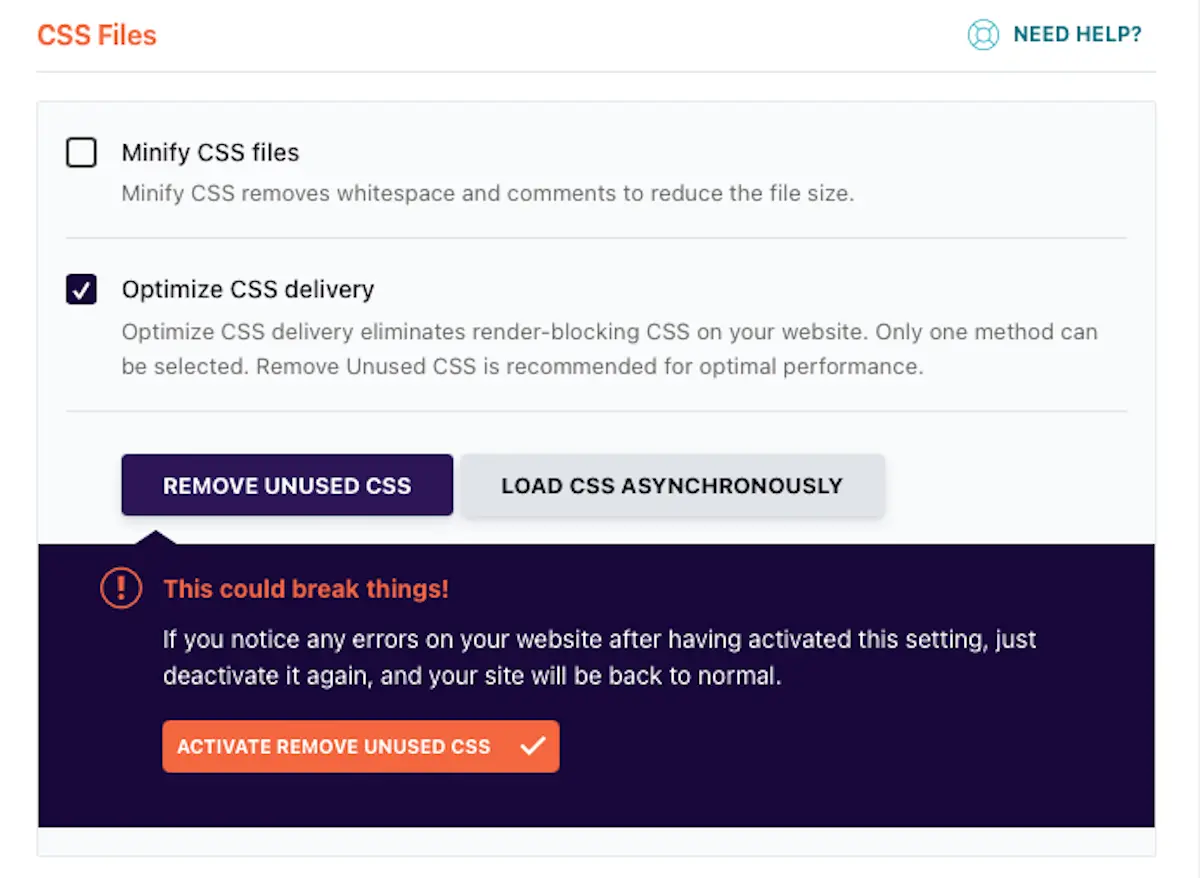Screen dimensions: 1200x878
Task: Click the pointer triangle beneath Remove Unused CSS
Action: [x=158, y=537]
